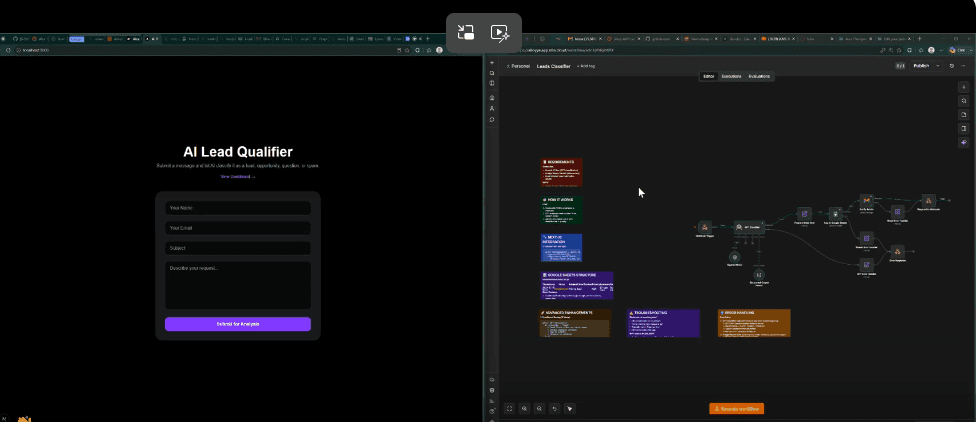Select the Respond to Webhook node
The width and height of the screenshot is (976, 422).
coord(928,201)
